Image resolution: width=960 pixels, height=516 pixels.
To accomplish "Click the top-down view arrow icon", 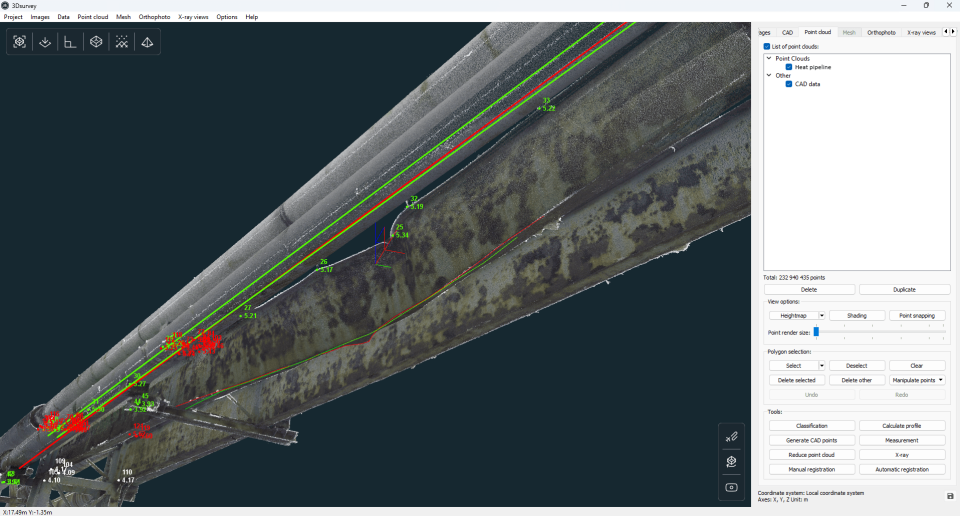I will pyautogui.click(x=45, y=42).
